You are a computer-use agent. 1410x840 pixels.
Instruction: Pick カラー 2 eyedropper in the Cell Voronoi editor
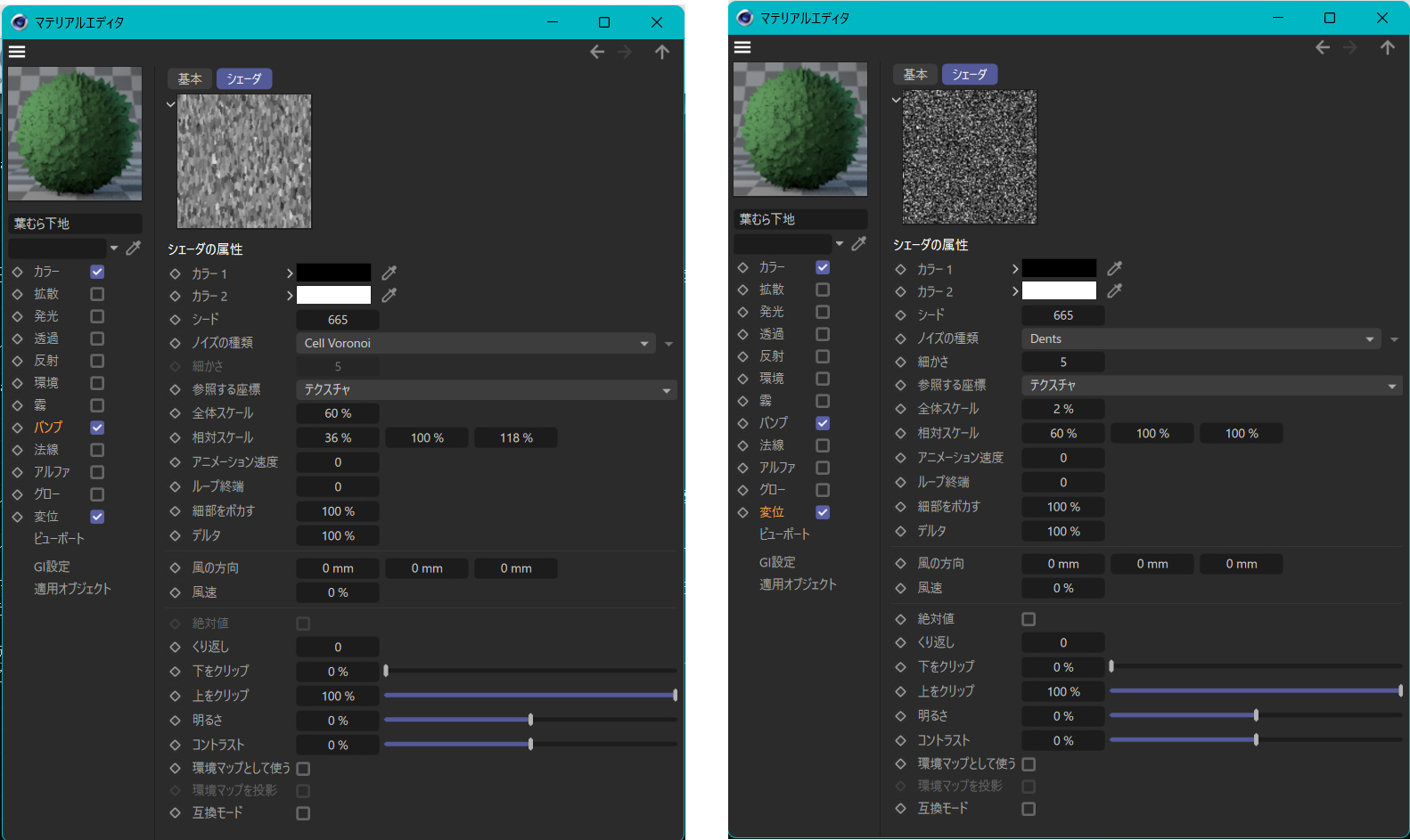(389, 295)
